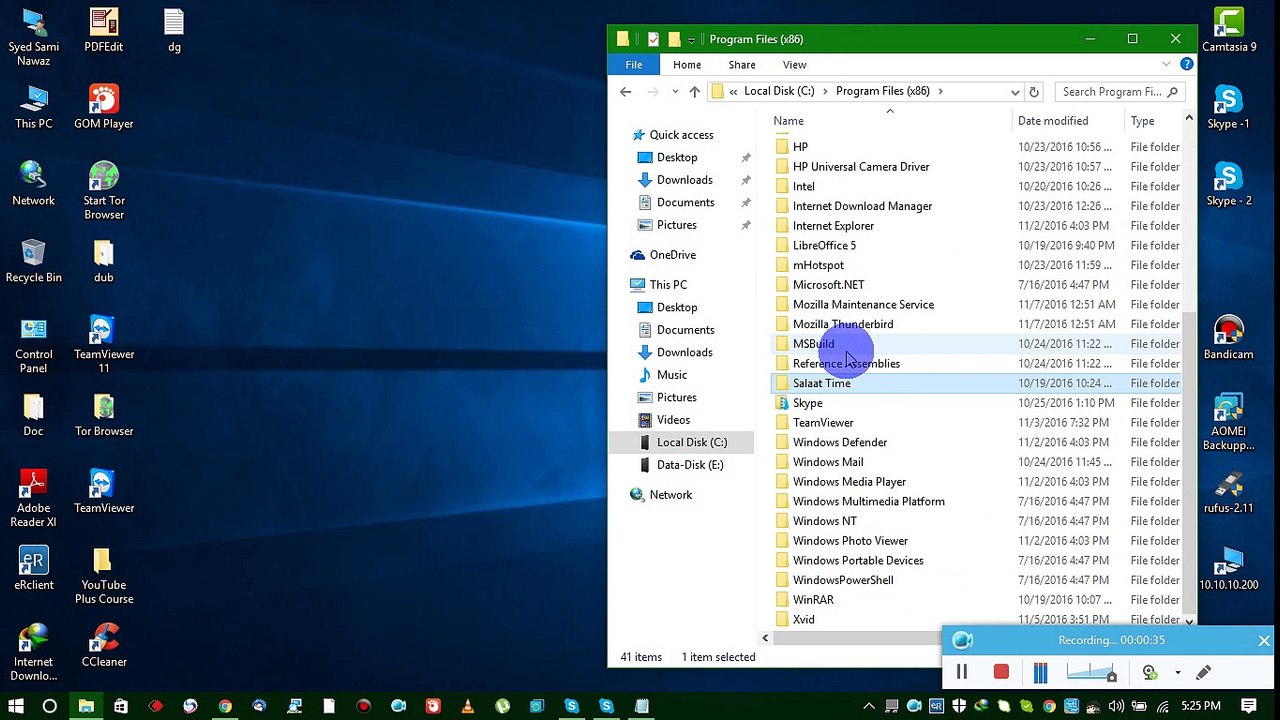This screenshot has width=1280, height=720.
Task: Select the GOM Player desktop icon
Action: [x=104, y=107]
